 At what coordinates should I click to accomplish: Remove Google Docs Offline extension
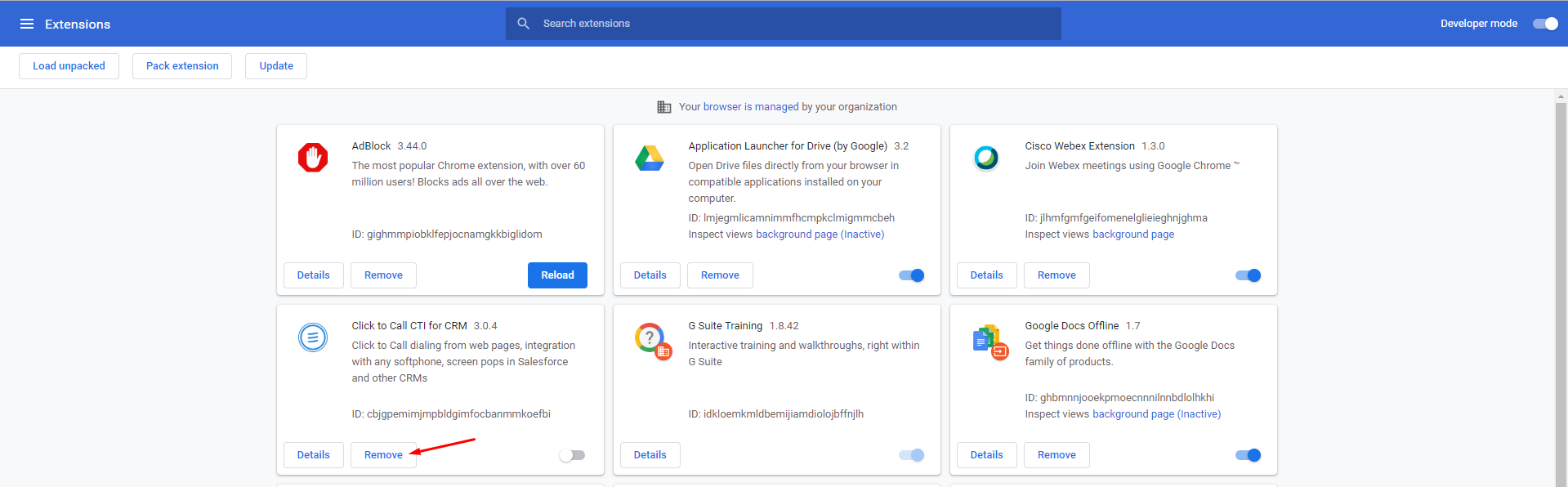click(1057, 455)
